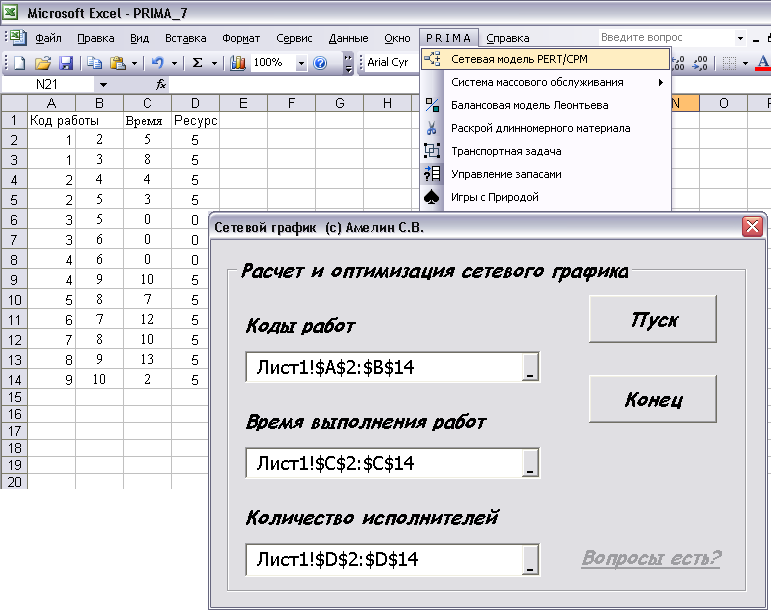Click the spade icon for Игры с Природой
This screenshot has width=771, height=611.
pos(432,197)
